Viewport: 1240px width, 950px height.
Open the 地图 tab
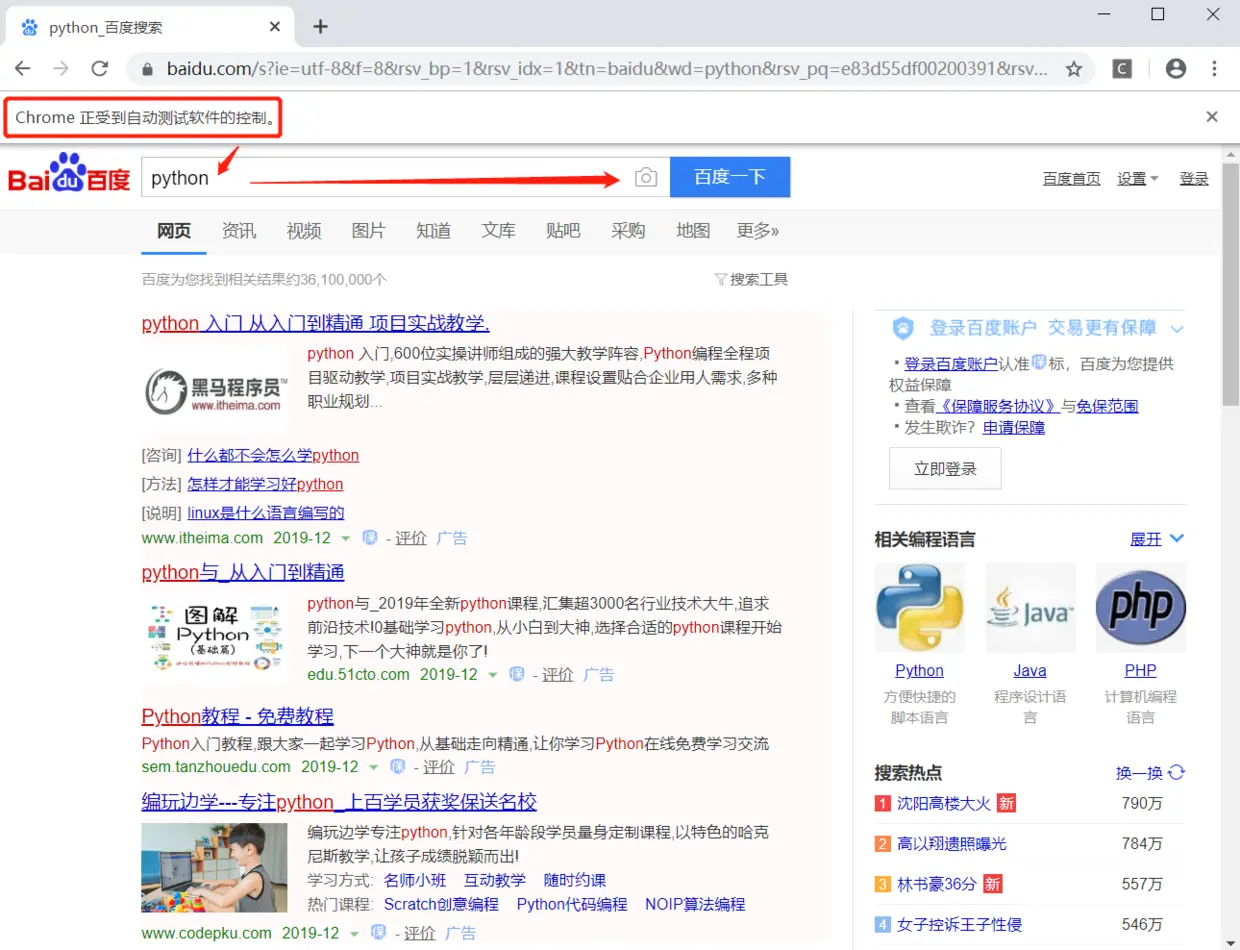click(693, 231)
